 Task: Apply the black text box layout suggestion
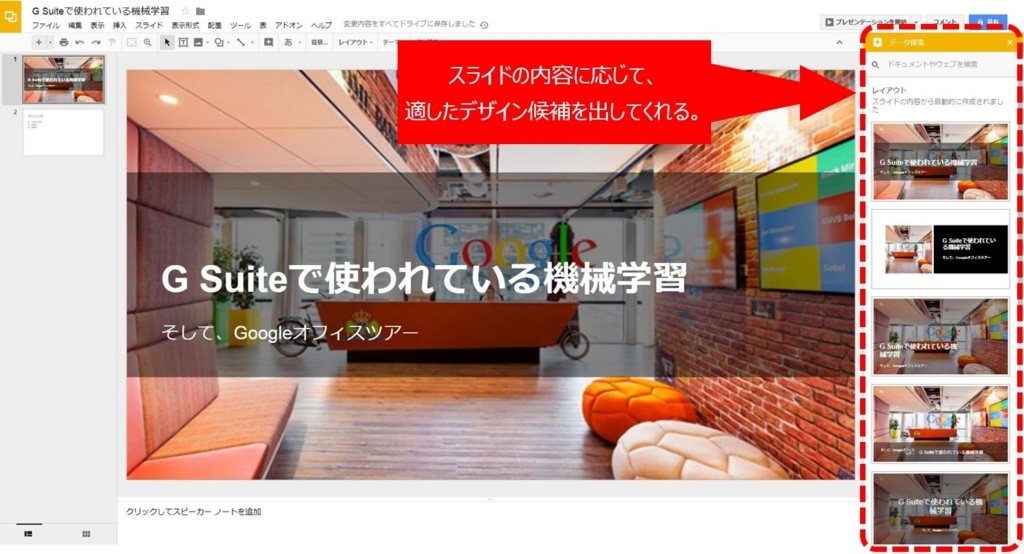click(940, 249)
